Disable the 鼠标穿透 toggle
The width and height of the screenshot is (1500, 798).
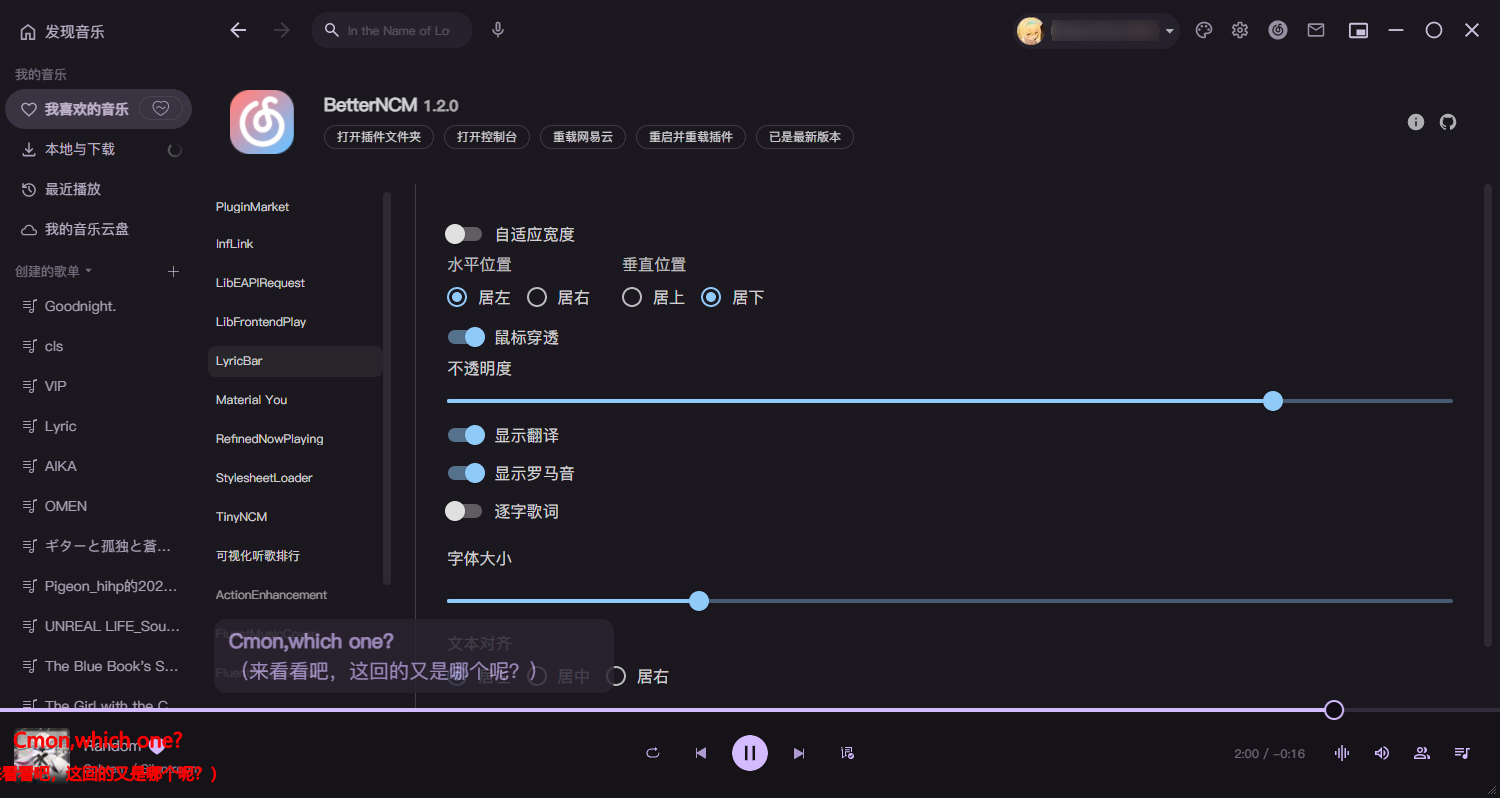466,337
